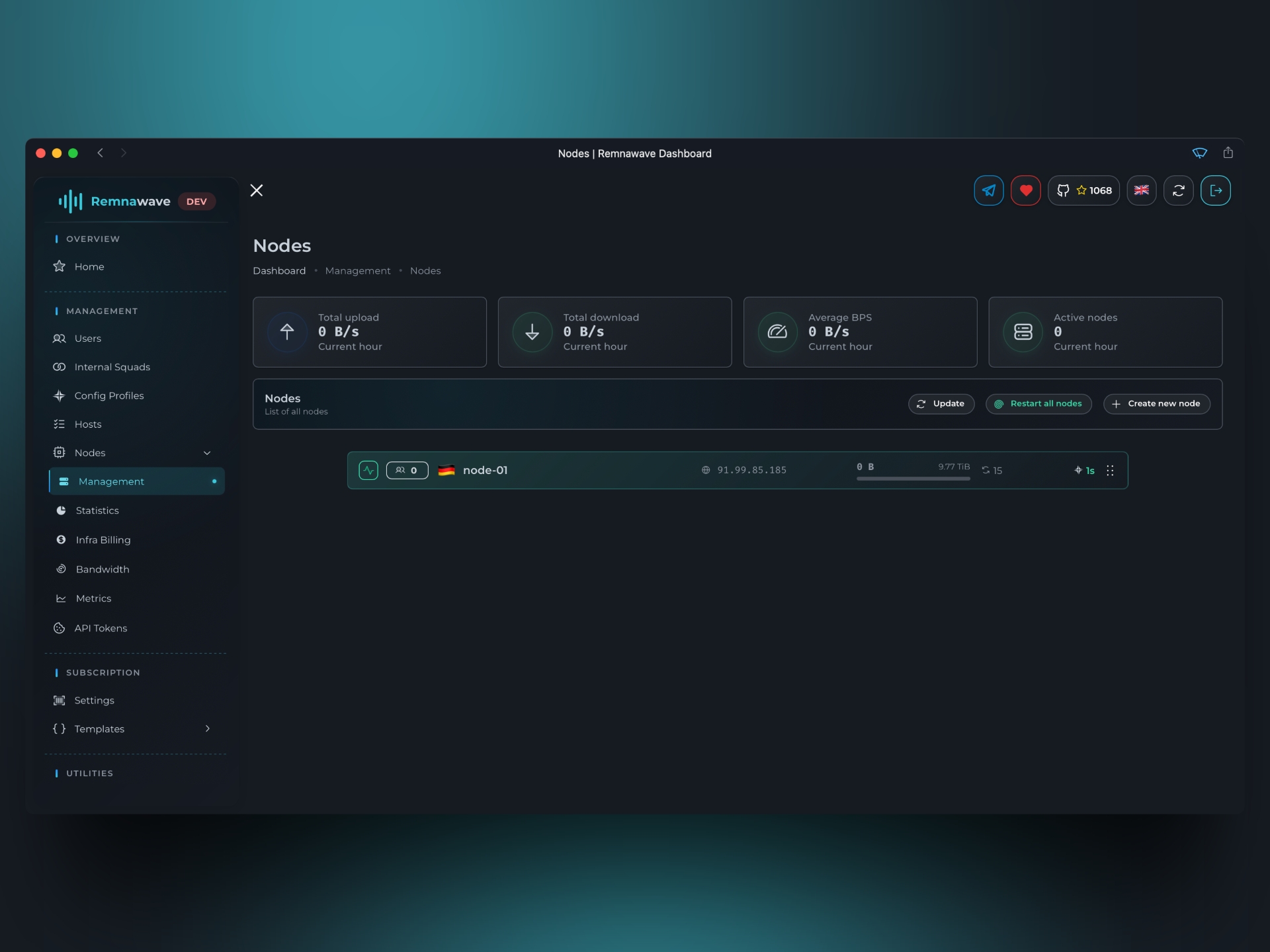
Task: Click Create new node button
Action: tap(1156, 404)
